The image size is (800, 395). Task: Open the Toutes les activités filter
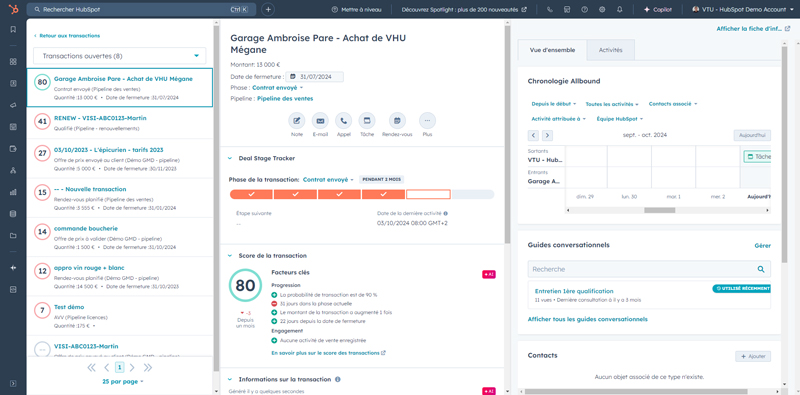tap(612, 104)
